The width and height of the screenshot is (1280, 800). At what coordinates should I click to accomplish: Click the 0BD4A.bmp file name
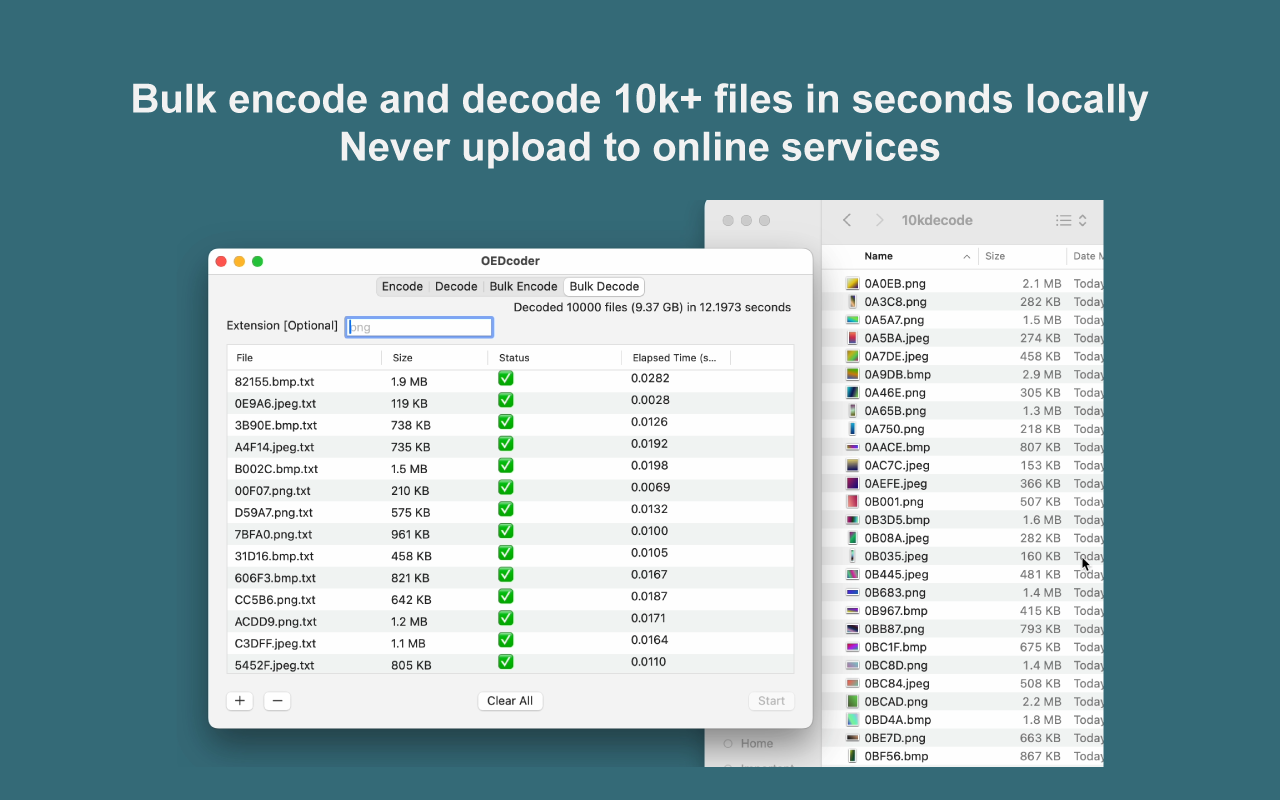[898, 720]
